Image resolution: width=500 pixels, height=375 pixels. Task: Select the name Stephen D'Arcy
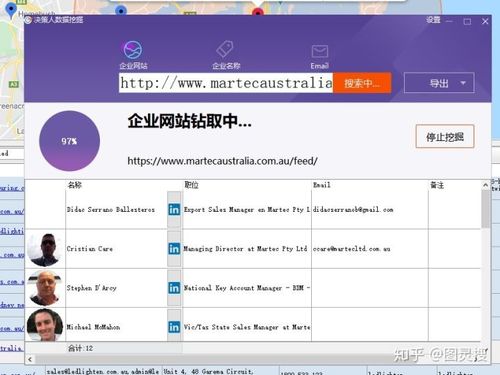(x=92, y=288)
